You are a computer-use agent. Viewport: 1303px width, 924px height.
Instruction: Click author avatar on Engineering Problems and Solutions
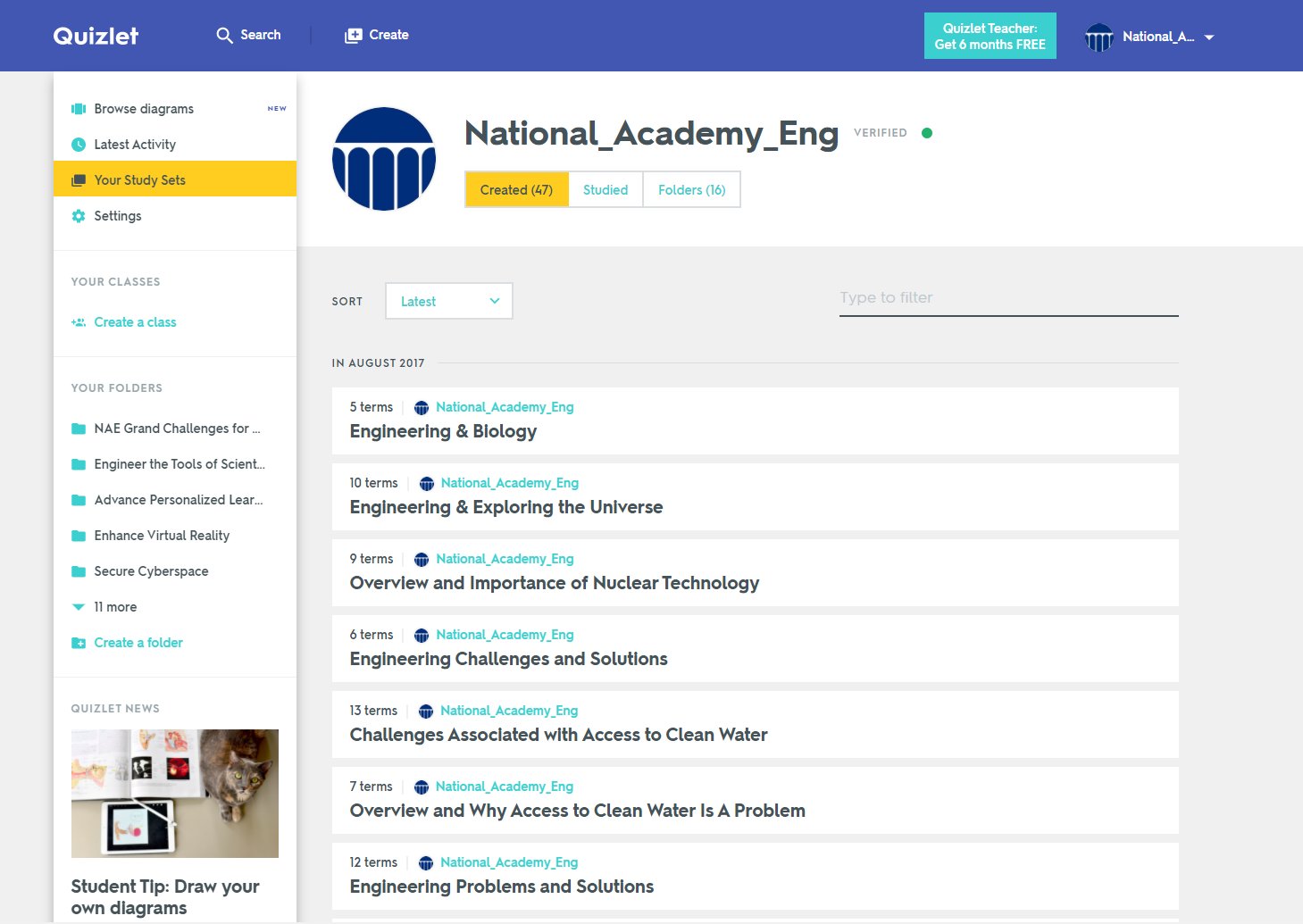[x=426, y=863]
